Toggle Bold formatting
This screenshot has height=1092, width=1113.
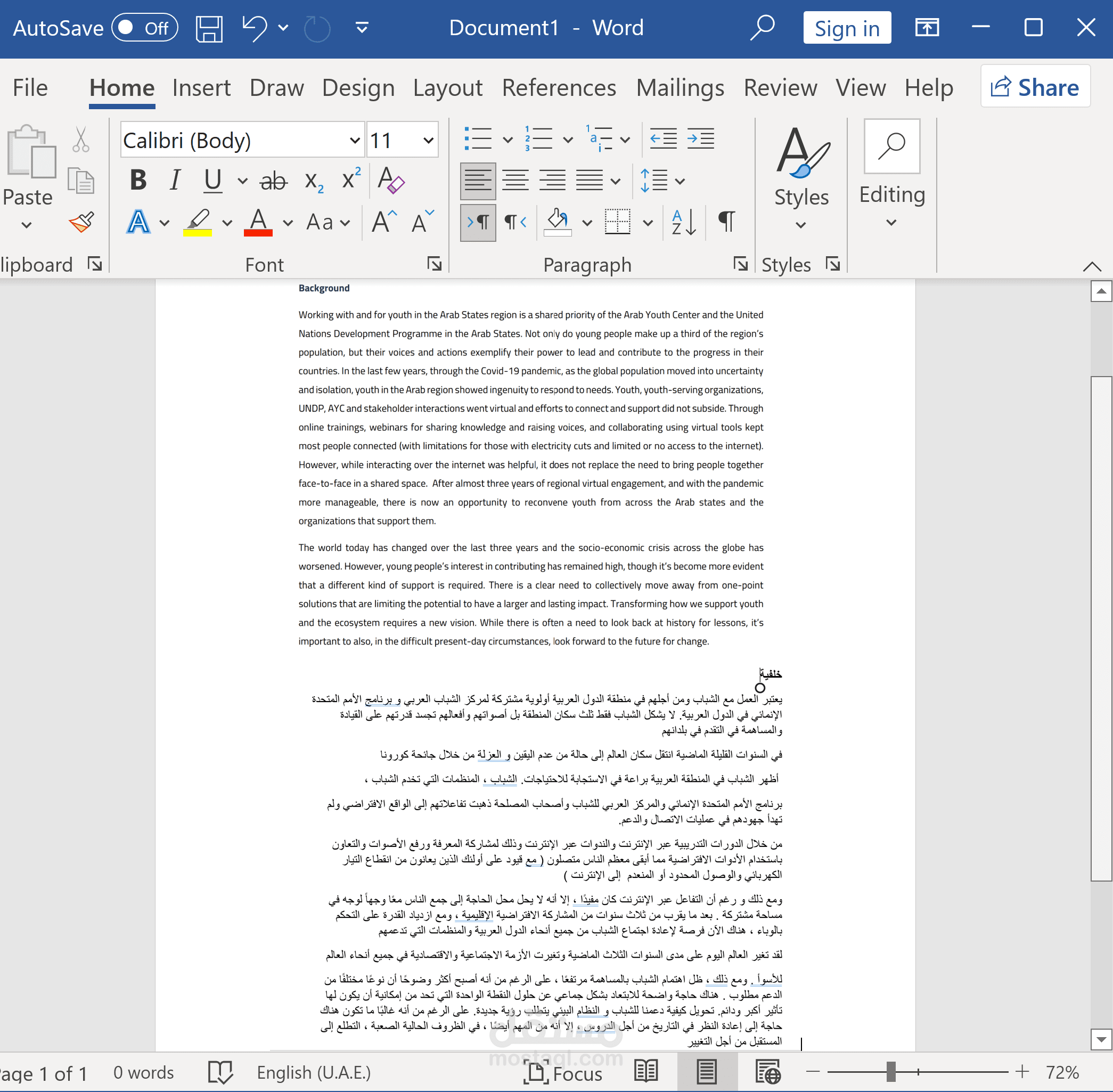point(138,180)
